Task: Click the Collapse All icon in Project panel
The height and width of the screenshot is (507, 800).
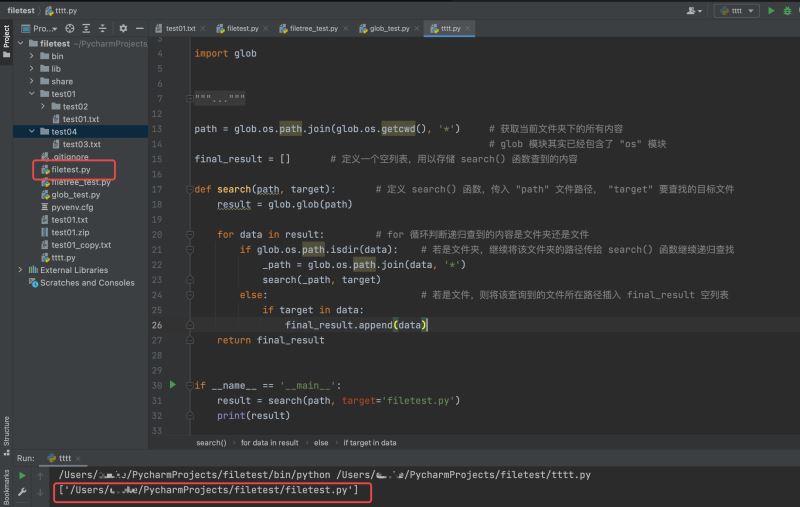Action: click(x=105, y=28)
